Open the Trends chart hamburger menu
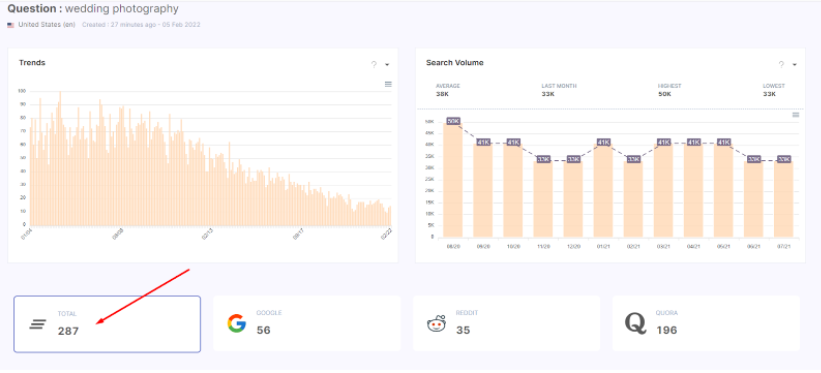821x373 pixels. 388,84
